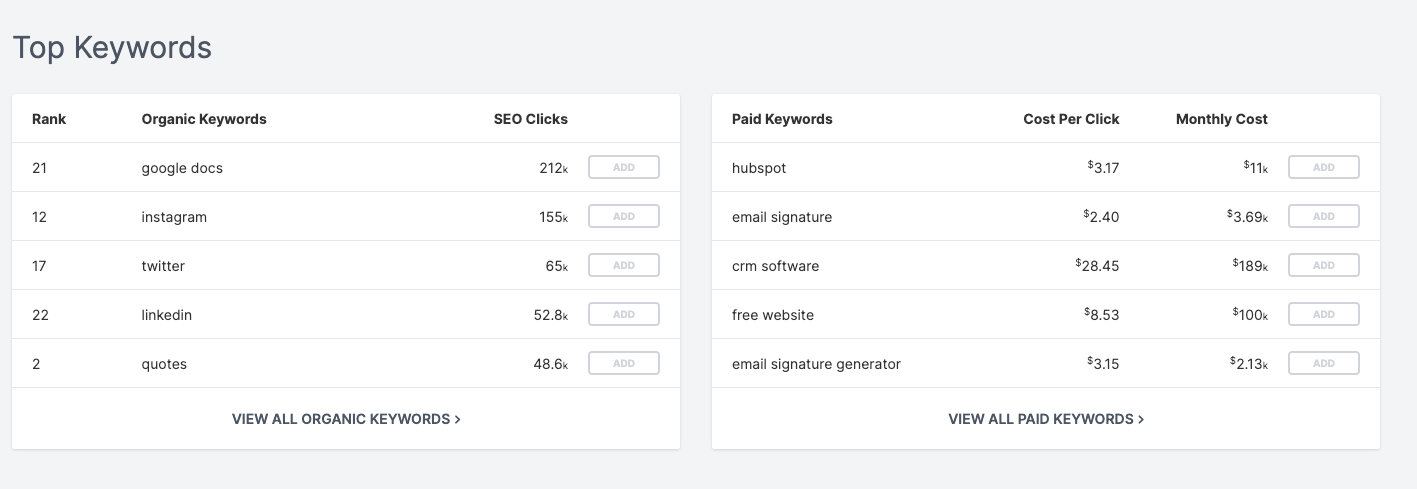The height and width of the screenshot is (489, 1417).
Task: Add the quotes organic keyword
Action: (624, 363)
